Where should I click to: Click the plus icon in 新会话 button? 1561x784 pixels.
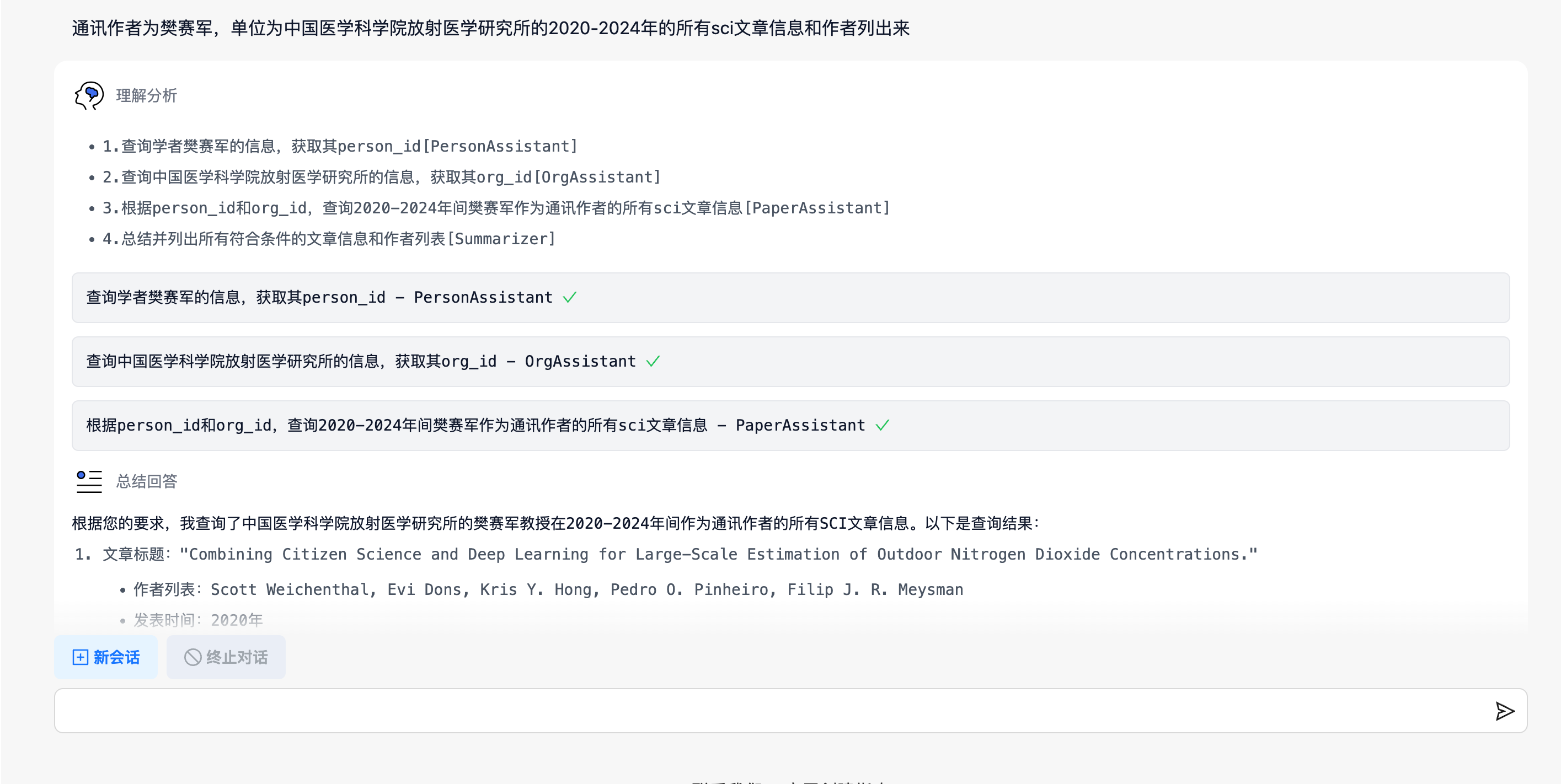coord(80,657)
